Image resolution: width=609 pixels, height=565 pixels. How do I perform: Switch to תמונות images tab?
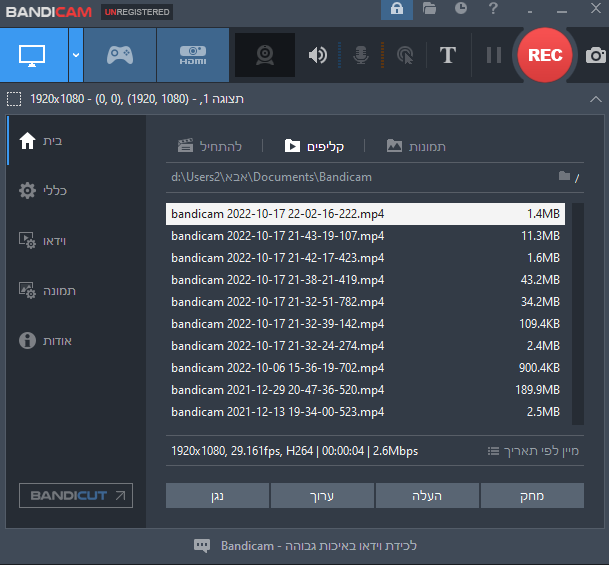click(416, 146)
